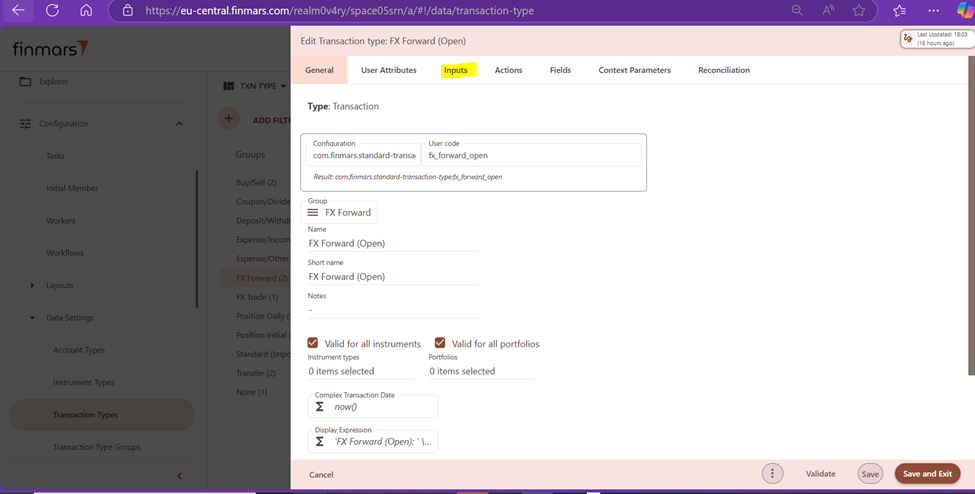975x494 pixels.
Task: Select Transaction Types in the sidebar
Action: point(102,415)
